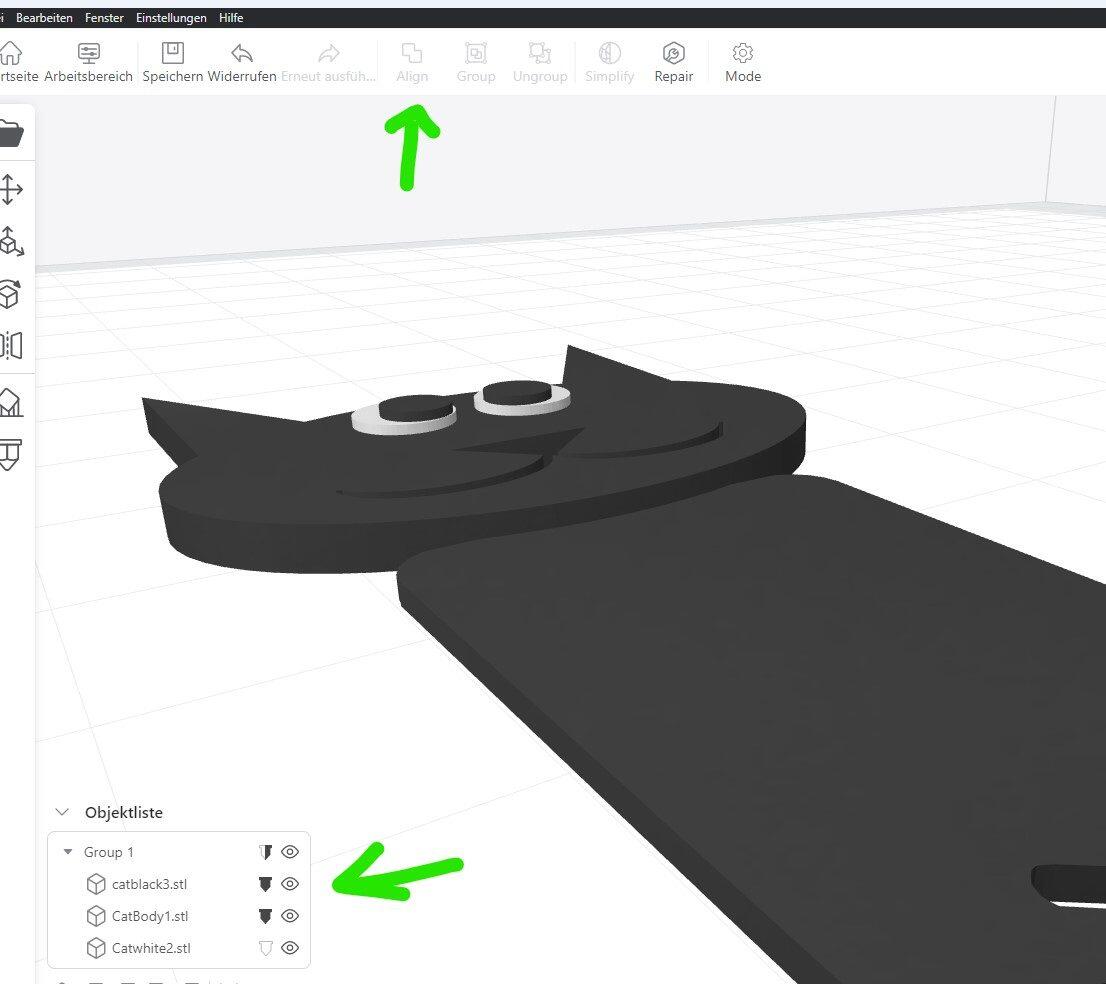Click the Repair tool icon
This screenshot has width=1106, height=984.
(673, 54)
